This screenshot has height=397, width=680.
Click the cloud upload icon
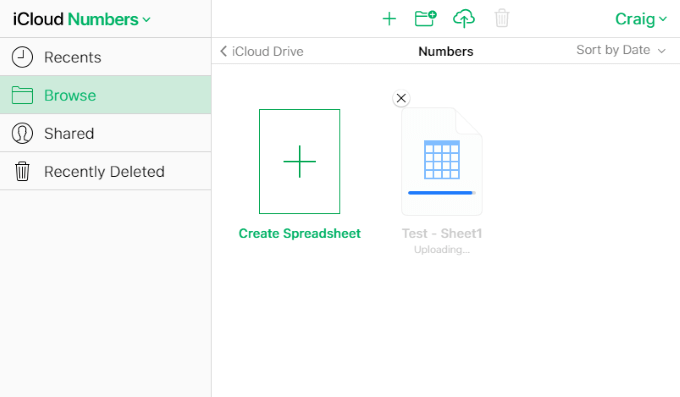(x=464, y=19)
